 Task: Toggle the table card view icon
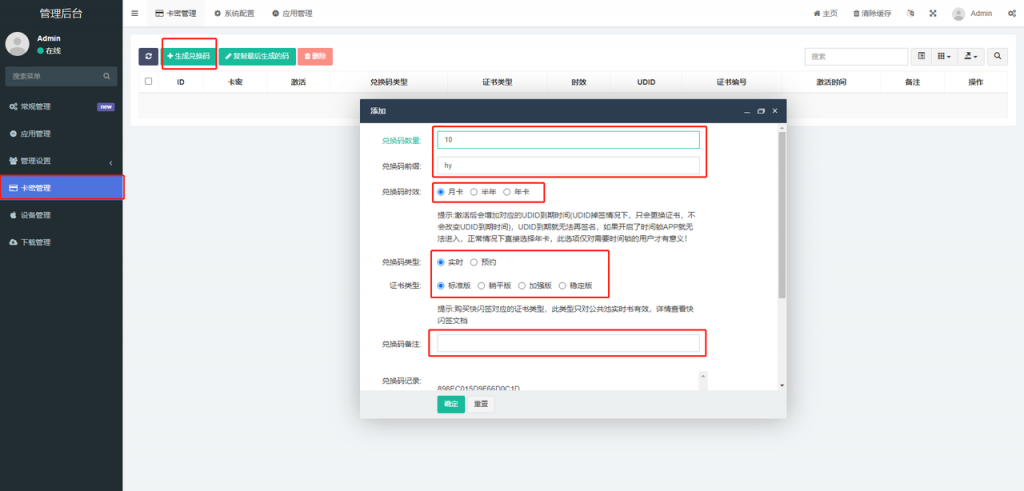921,56
